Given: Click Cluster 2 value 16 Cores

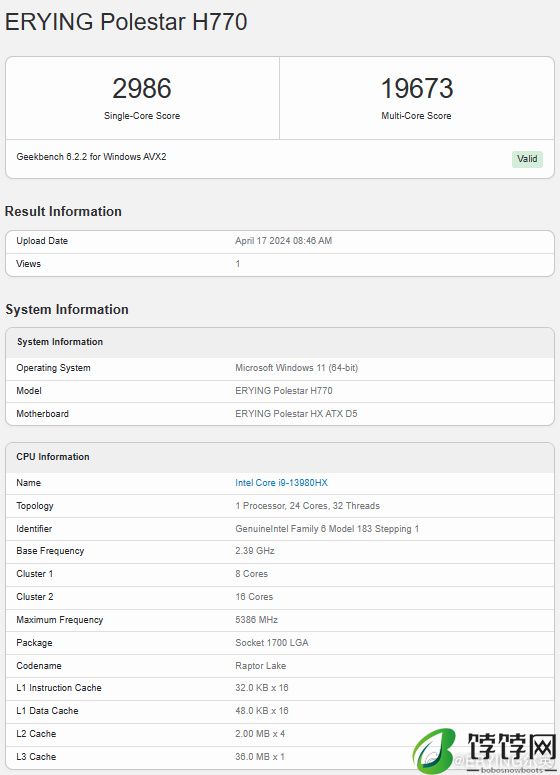Looking at the screenshot, I should 254,597.
